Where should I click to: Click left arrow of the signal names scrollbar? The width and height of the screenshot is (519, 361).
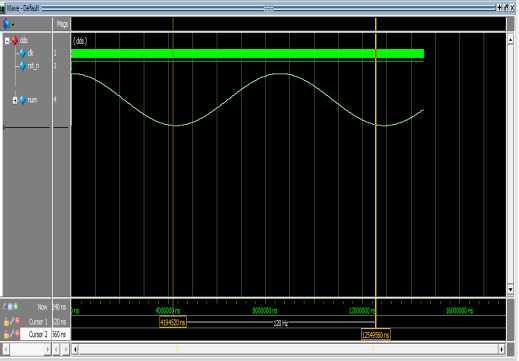[6, 349]
